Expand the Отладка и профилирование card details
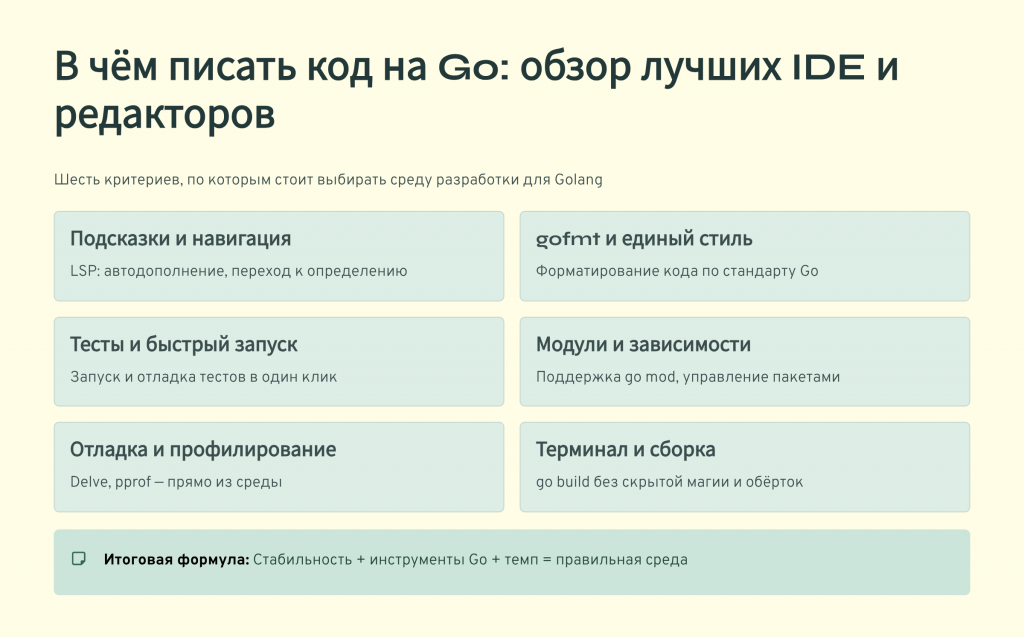This screenshot has height=637, width=1024. click(x=278, y=466)
